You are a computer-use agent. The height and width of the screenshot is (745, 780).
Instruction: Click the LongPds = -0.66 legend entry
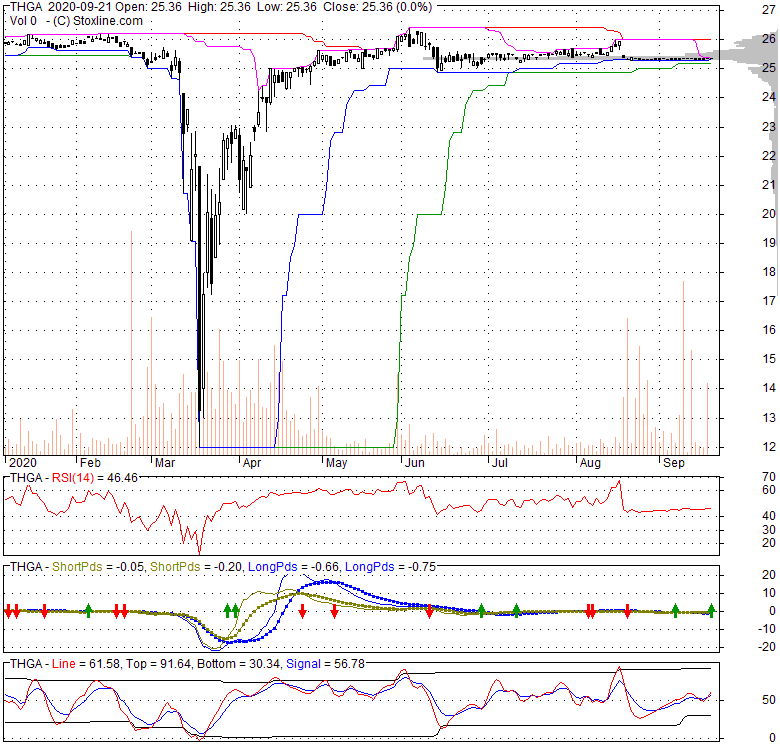point(293,567)
